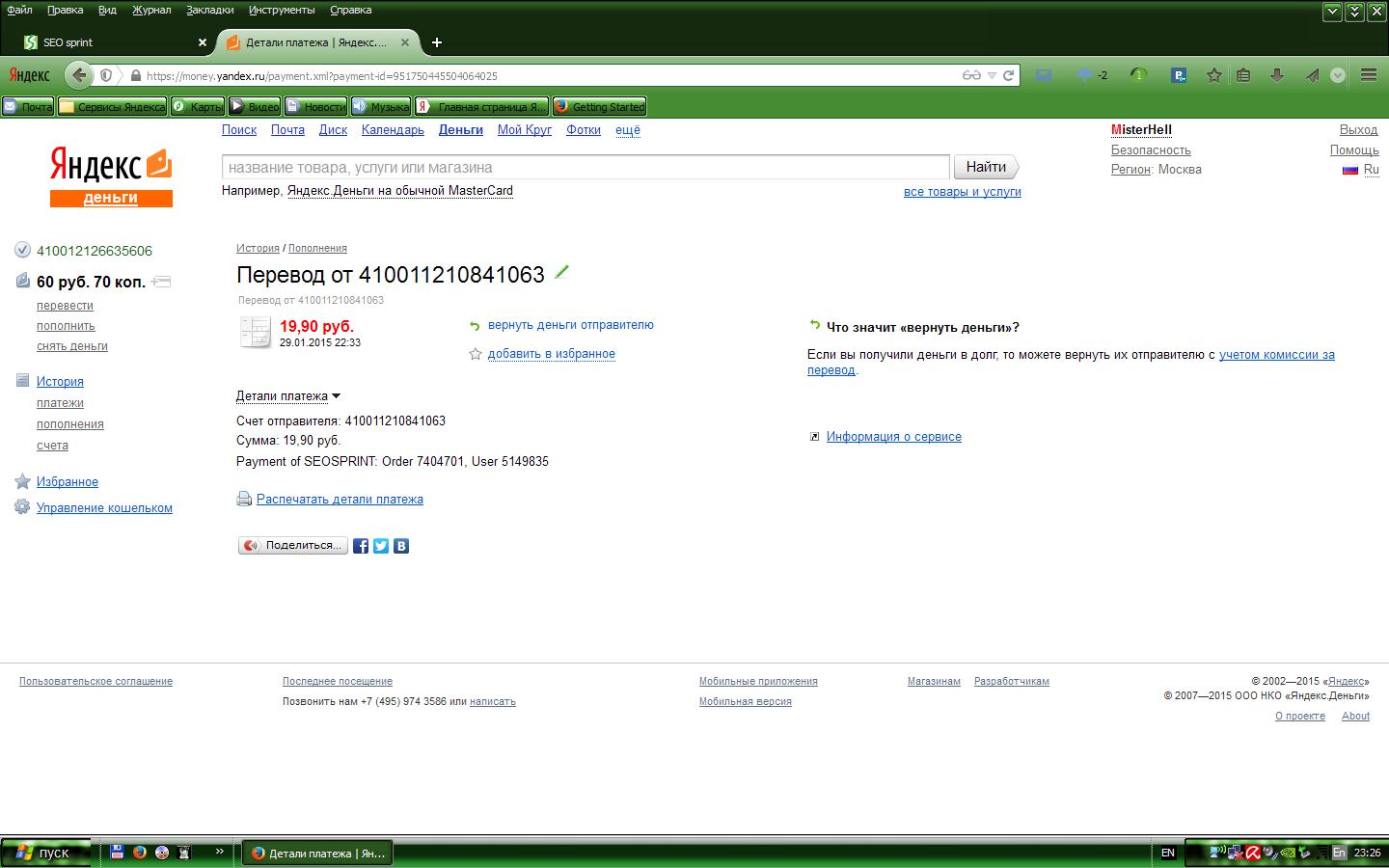Screen dimensions: 1389x868
Task: Click the save floppy quick launch icon
Action: 117,853
